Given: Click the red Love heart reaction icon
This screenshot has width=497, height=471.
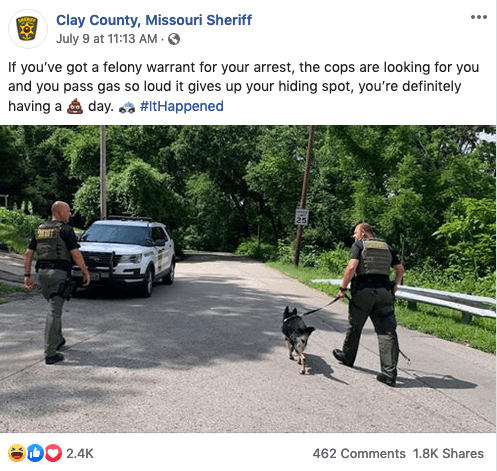Looking at the screenshot, I should point(53,453).
